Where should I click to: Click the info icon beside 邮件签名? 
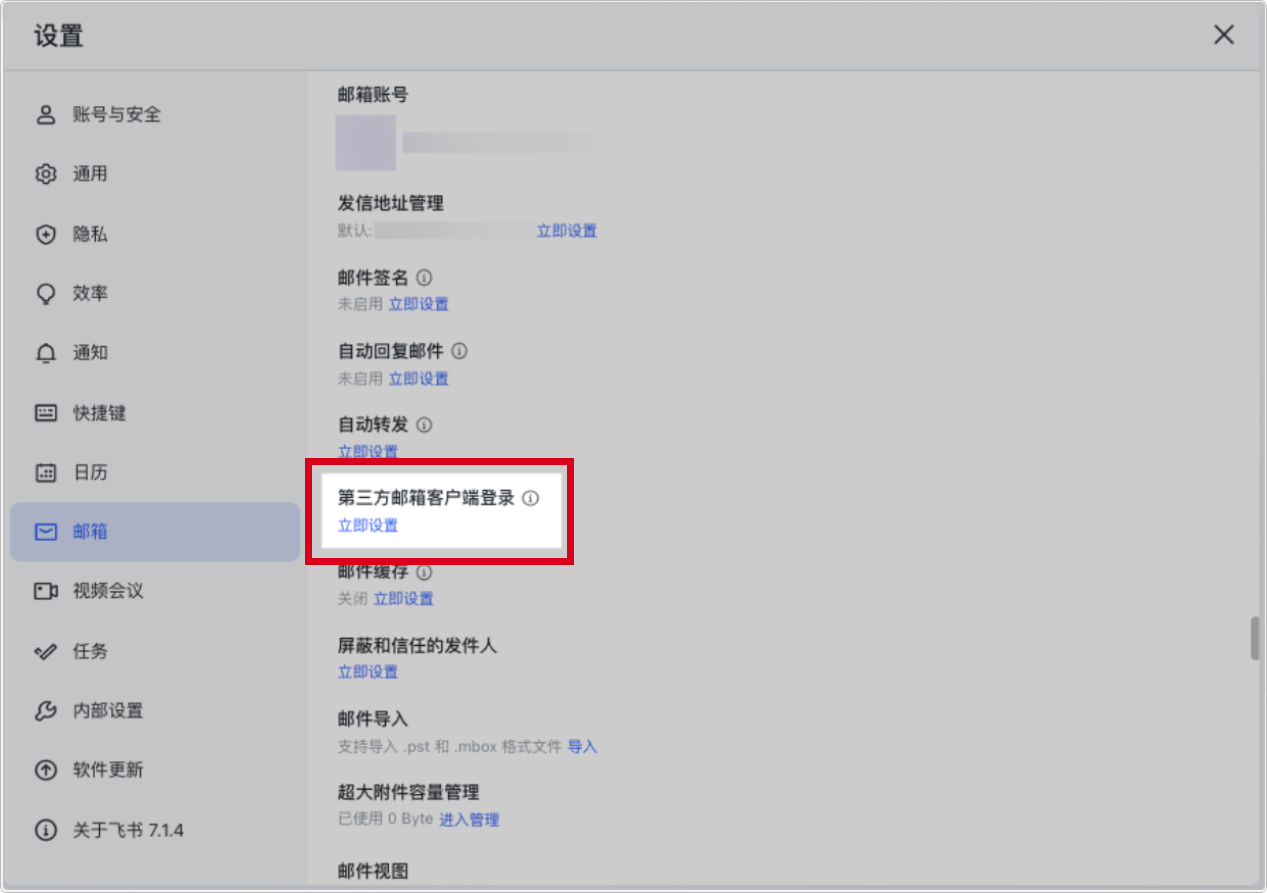(423, 278)
